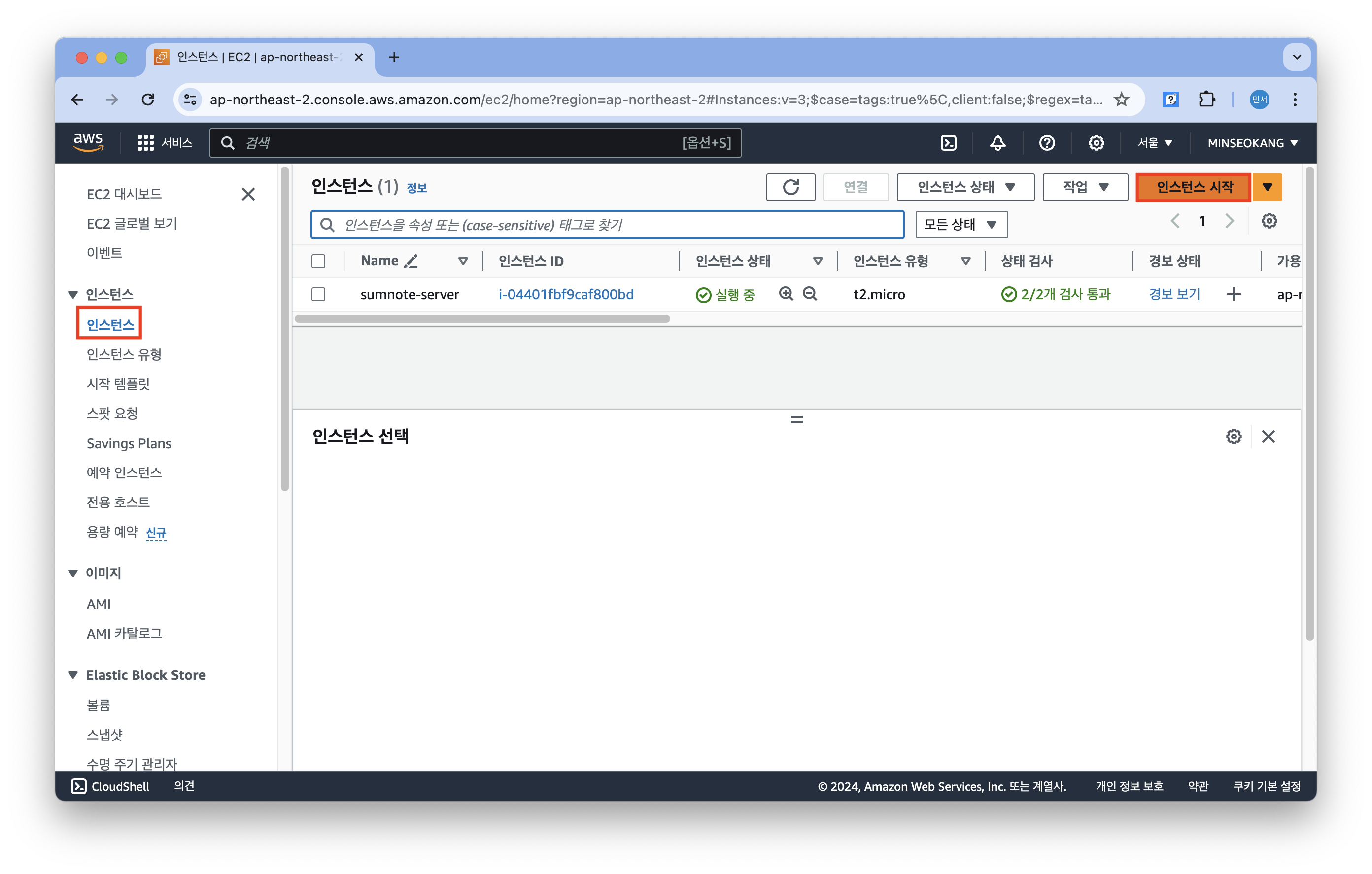This screenshot has height=874, width=1372.
Task: Check the sumnote-server row checkbox
Action: (x=318, y=294)
